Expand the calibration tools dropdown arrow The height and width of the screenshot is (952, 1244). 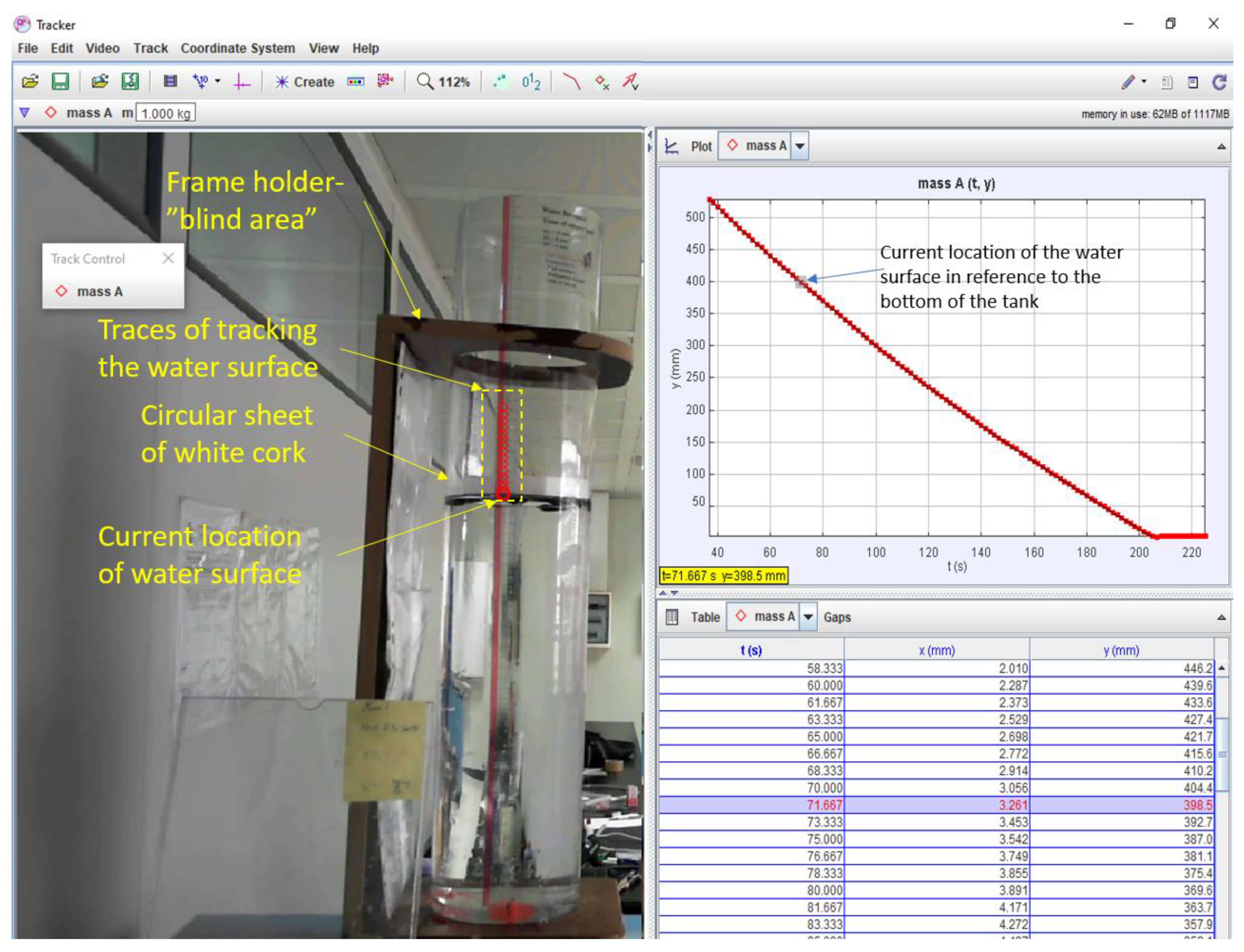coord(218,81)
